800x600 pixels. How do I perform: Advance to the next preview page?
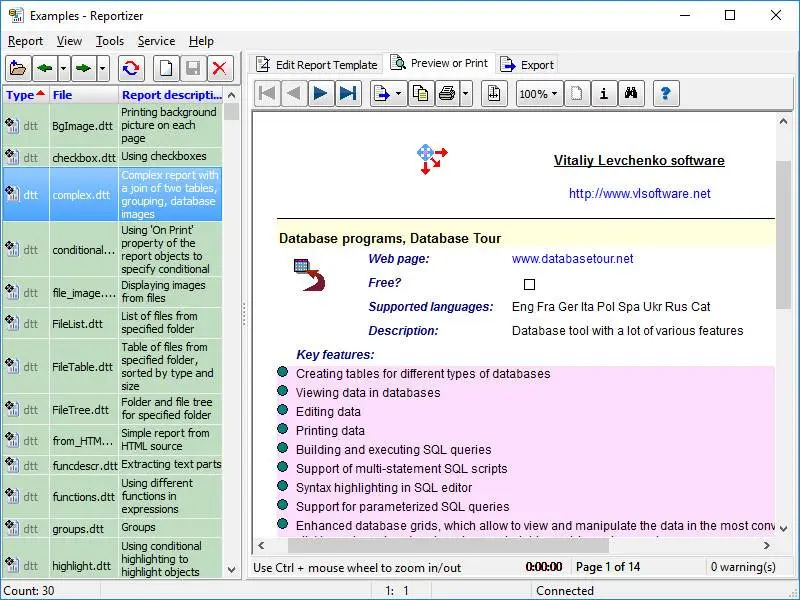click(x=321, y=93)
